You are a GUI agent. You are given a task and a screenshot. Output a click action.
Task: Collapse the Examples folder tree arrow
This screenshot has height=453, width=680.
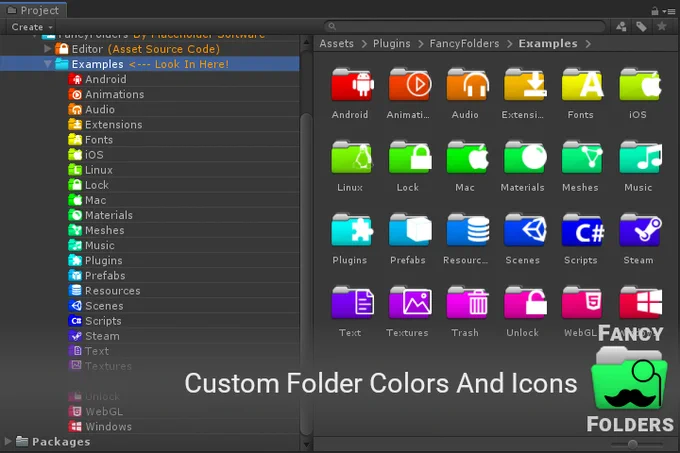coord(48,64)
